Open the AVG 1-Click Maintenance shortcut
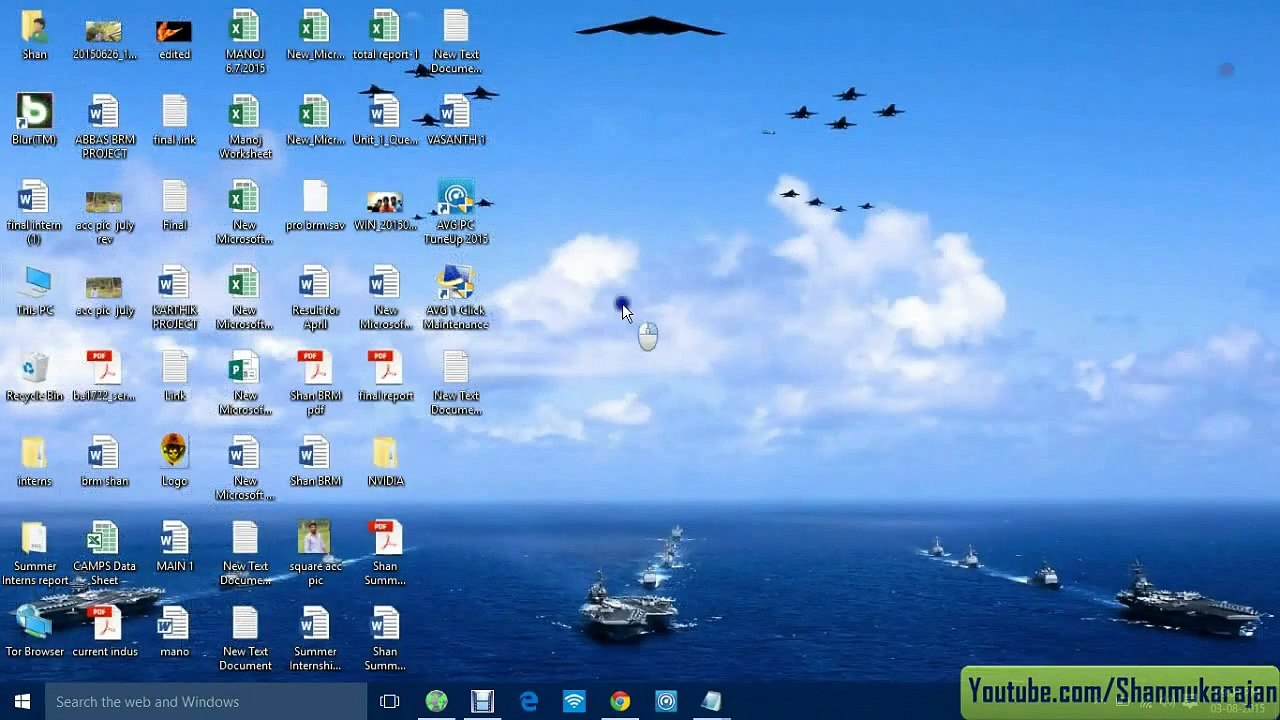 456,297
